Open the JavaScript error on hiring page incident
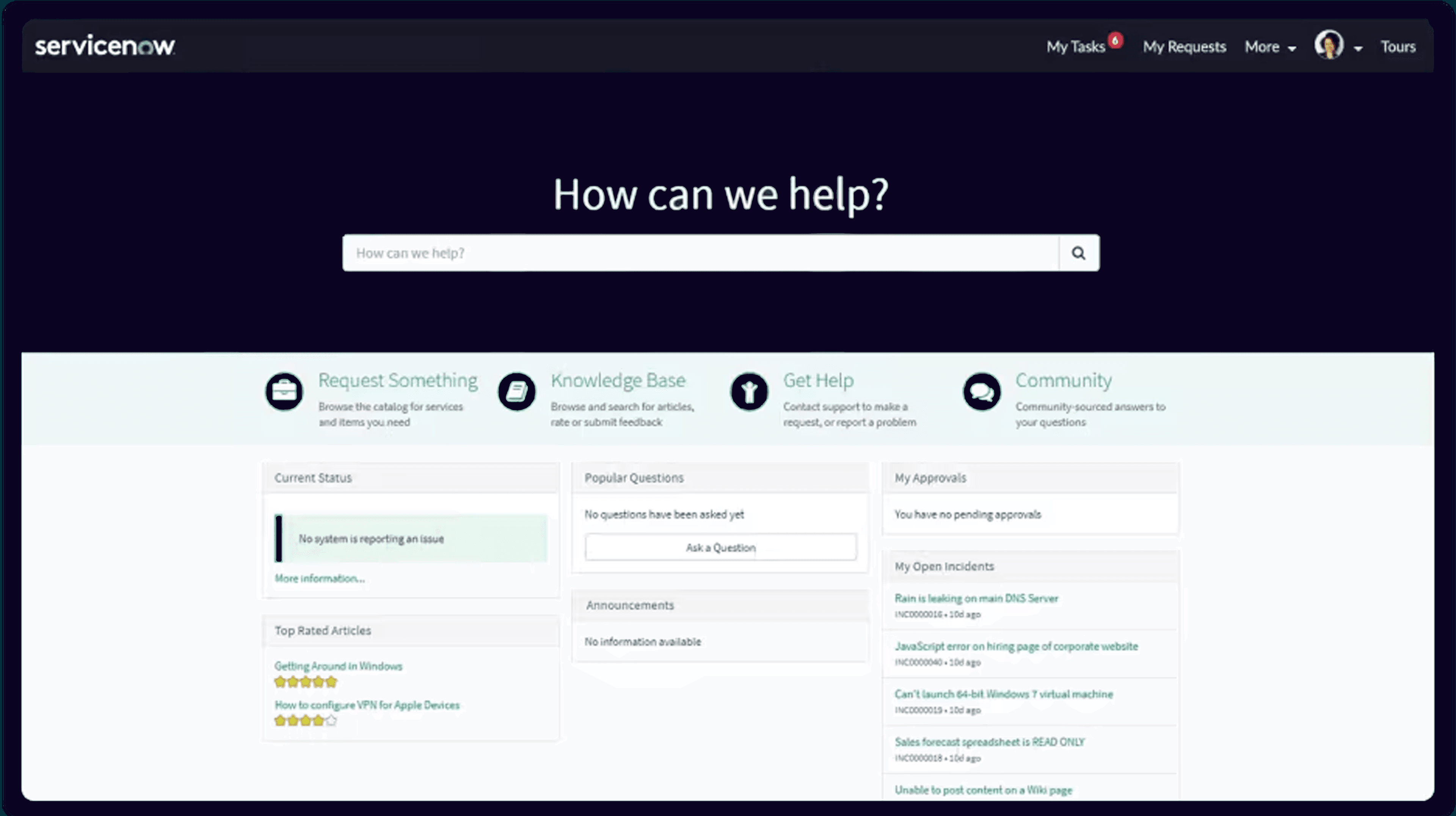The image size is (1456, 816). (1016, 646)
